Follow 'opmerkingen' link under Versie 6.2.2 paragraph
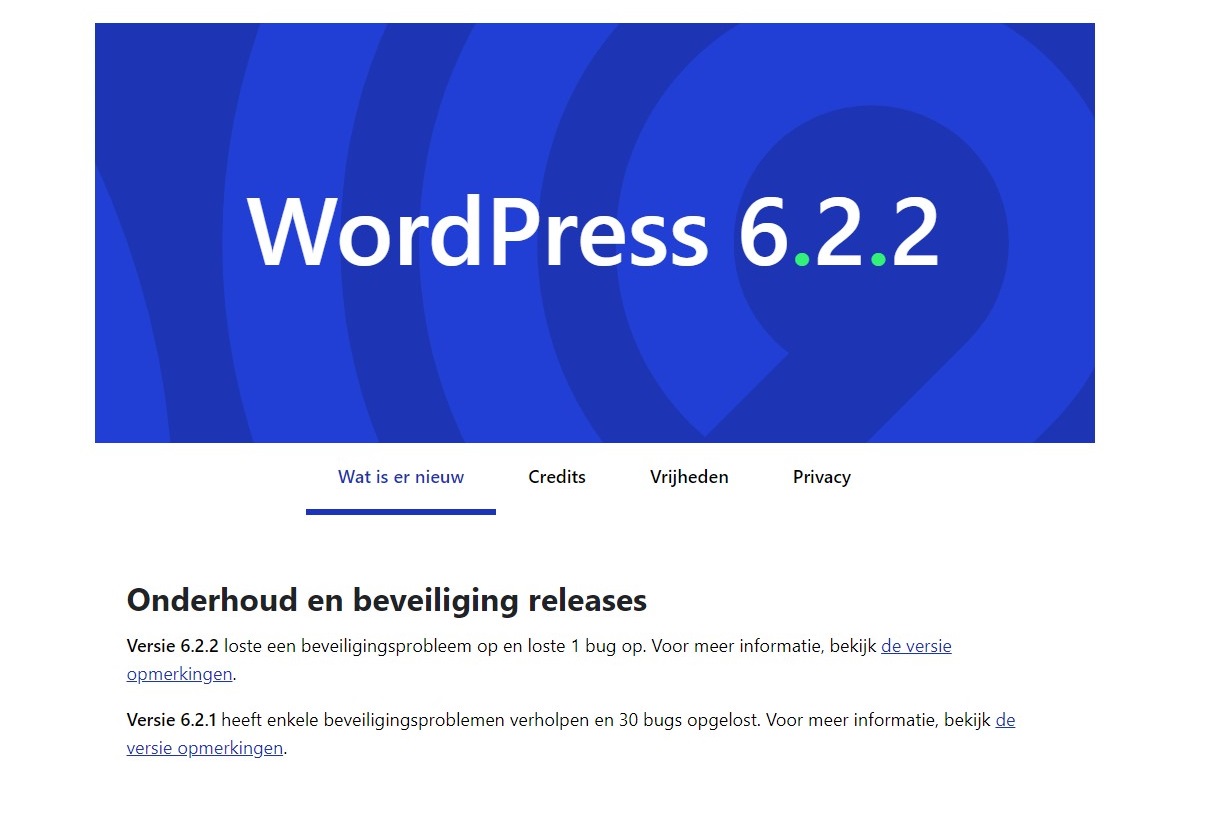The width and height of the screenshot is (1229, 823). click(x=180, y=674)
